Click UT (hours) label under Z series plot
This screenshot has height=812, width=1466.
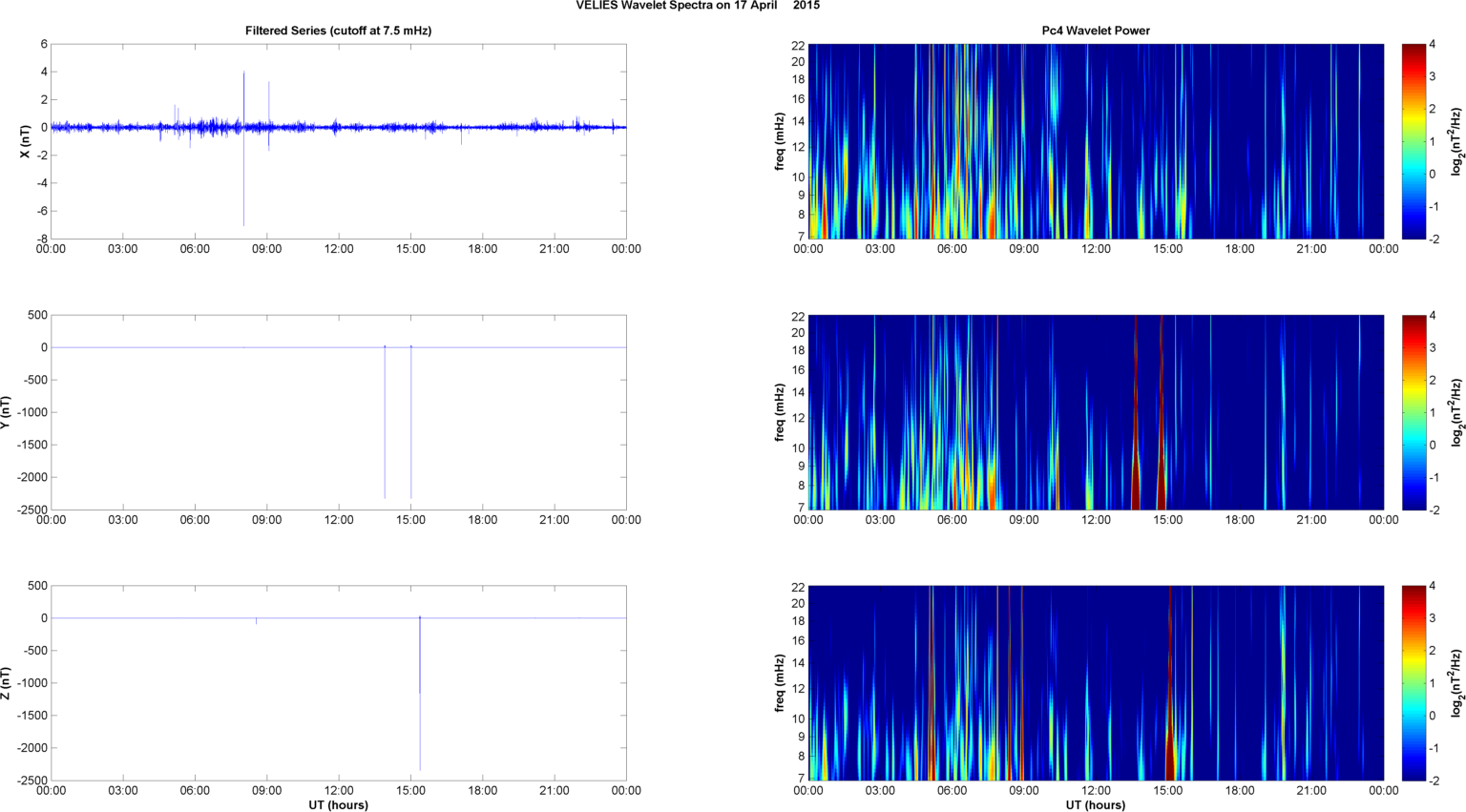click(338, 804)
